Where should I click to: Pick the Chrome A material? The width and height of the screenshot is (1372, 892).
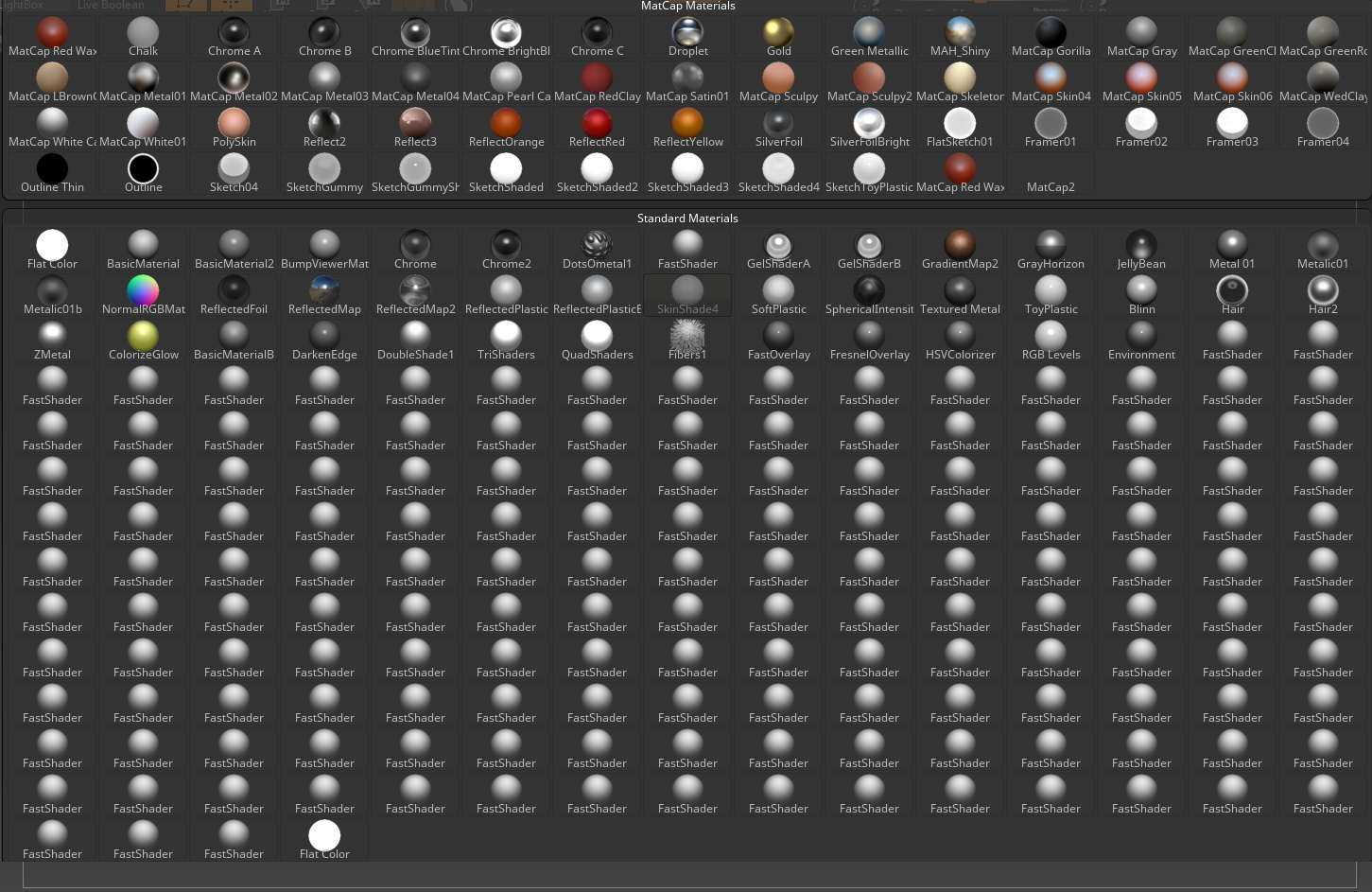[234, 37]
